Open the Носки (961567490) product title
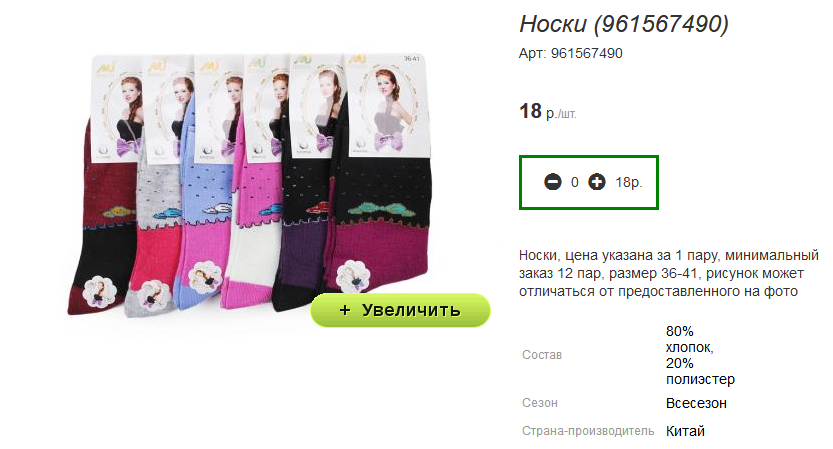 [x=624, y=24]
